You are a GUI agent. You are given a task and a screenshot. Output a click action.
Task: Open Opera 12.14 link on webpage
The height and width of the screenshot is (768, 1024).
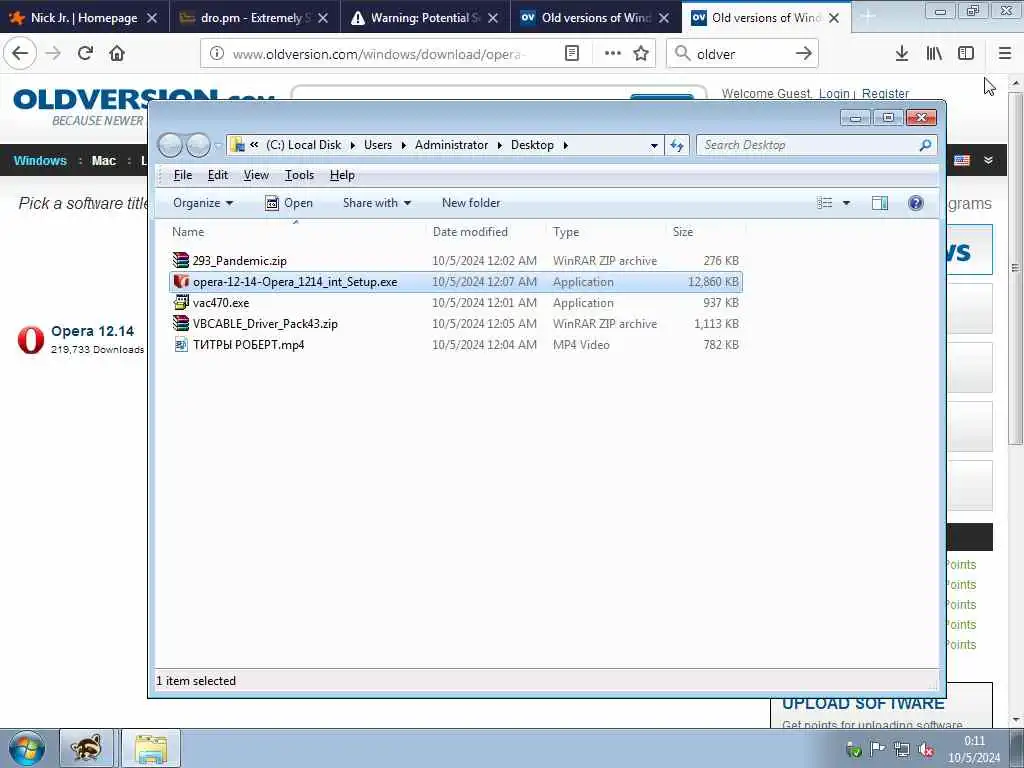92,331
